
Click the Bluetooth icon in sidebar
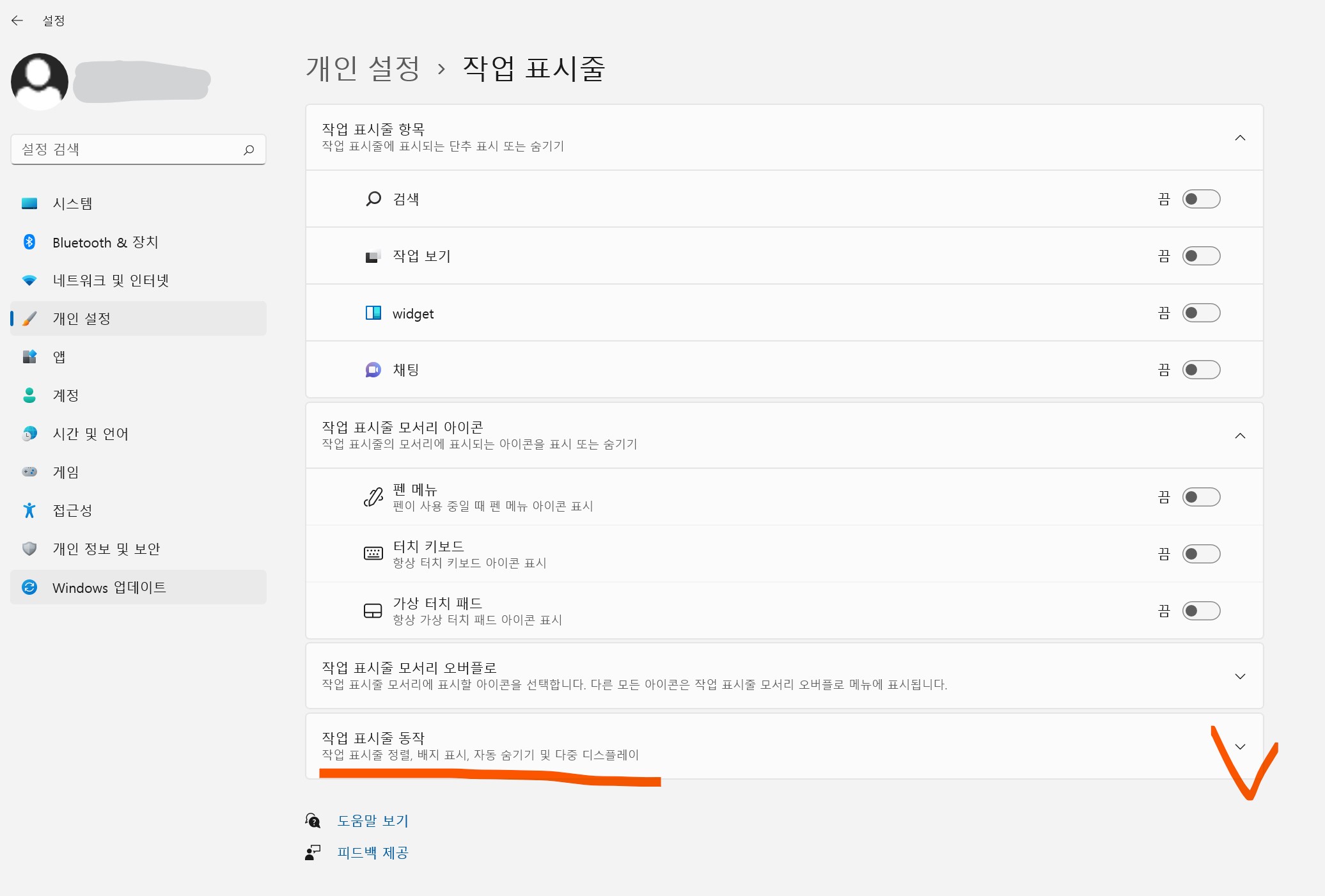point(29,242)
